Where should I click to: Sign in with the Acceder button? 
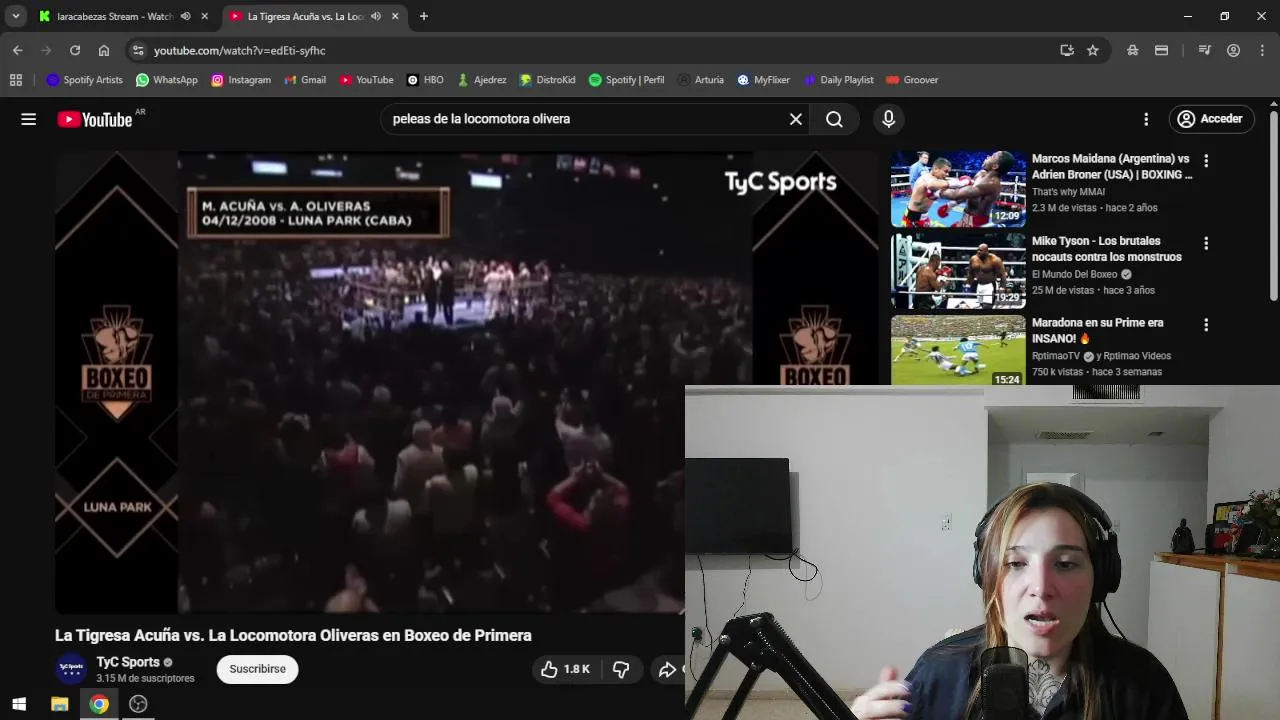tap(1211, 119)
